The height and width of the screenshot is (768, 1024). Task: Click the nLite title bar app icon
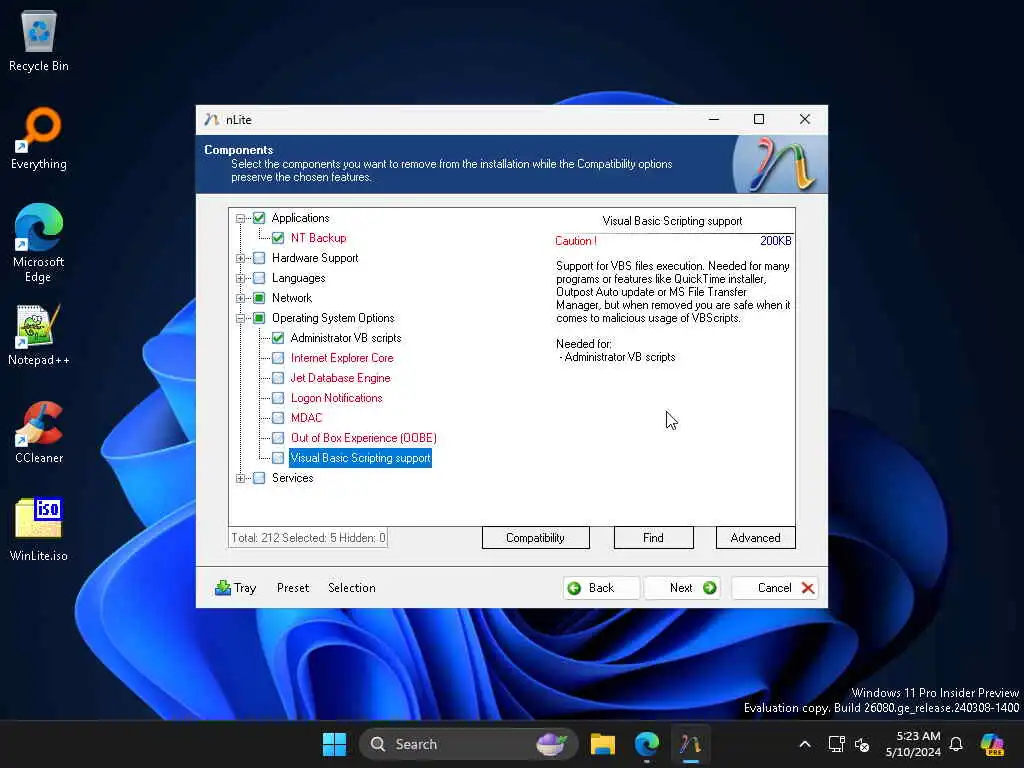tap(211, 120)
